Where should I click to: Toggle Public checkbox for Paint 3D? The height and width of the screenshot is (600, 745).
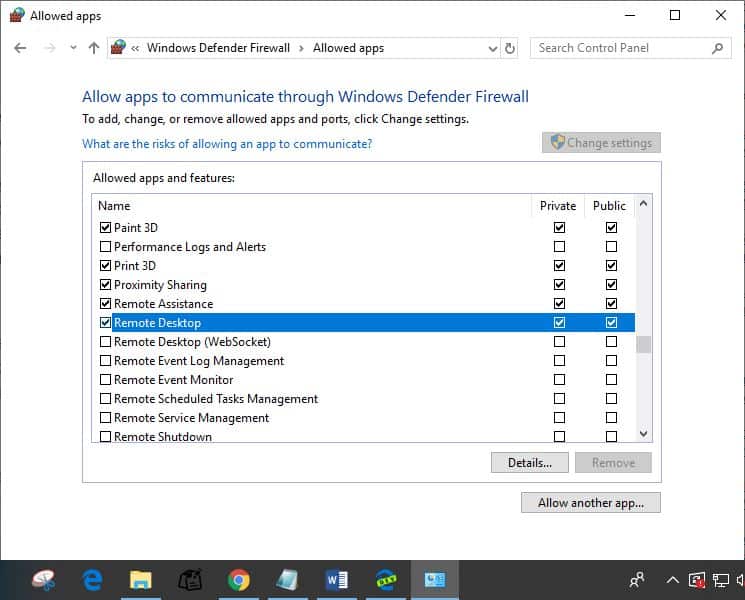[611, 228]
